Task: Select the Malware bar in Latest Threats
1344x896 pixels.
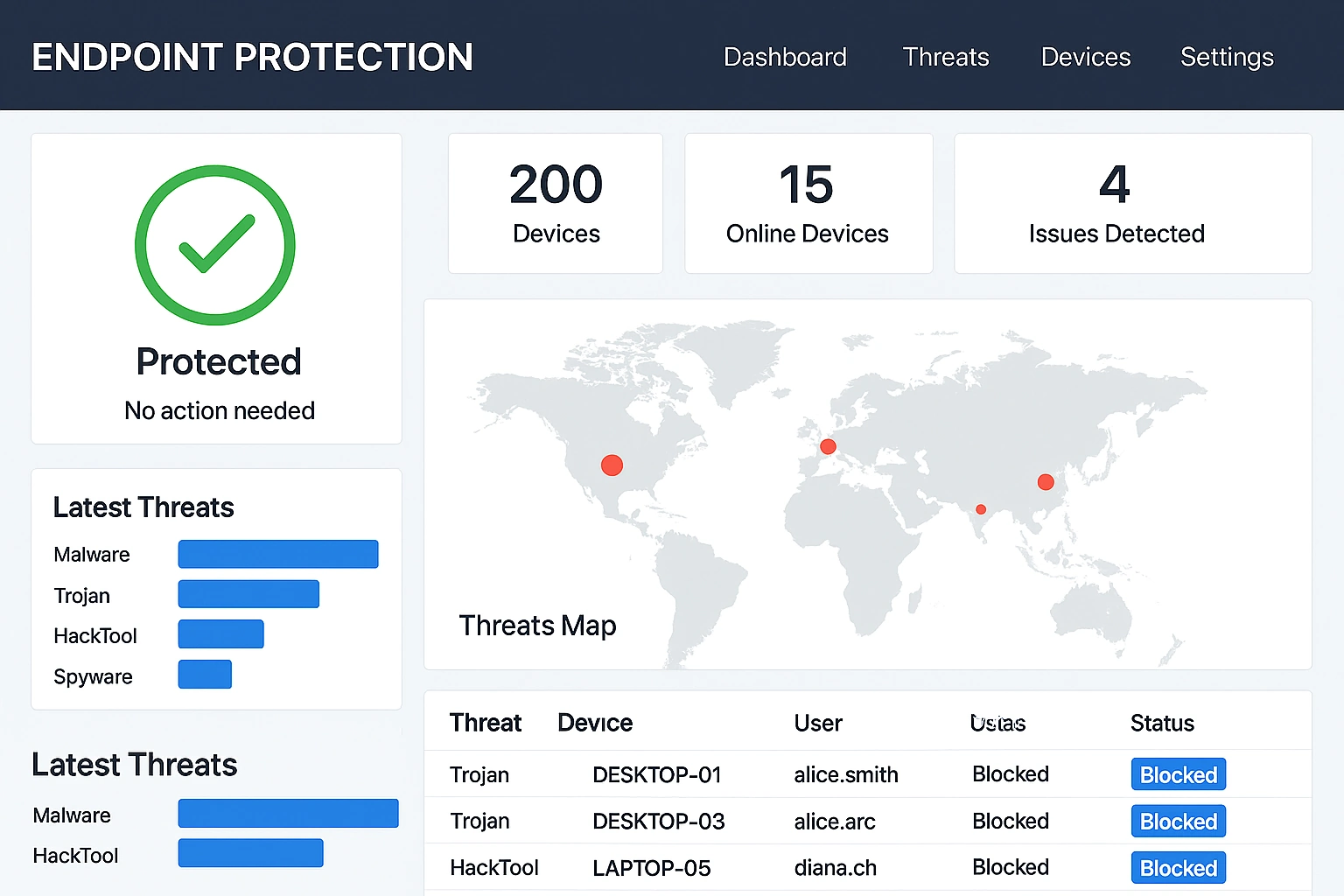Action: (x=277, y=553)
